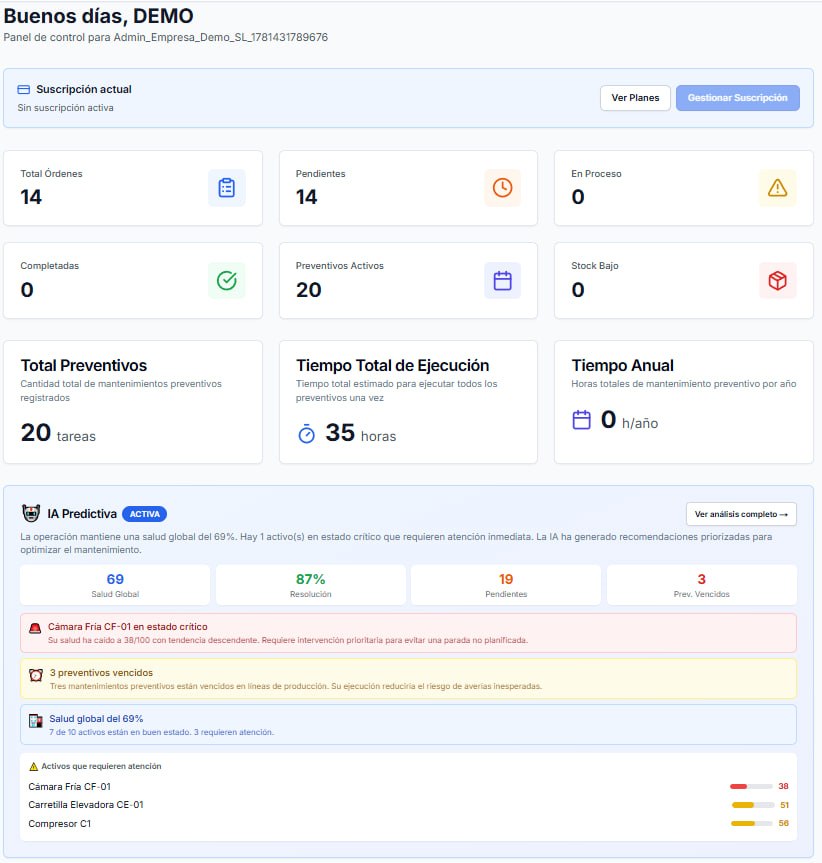Image resolution: width=822 pixels, height=863 pixels.
Task: Click the IA Predictiva mascot icon
Action: [31, 514]
